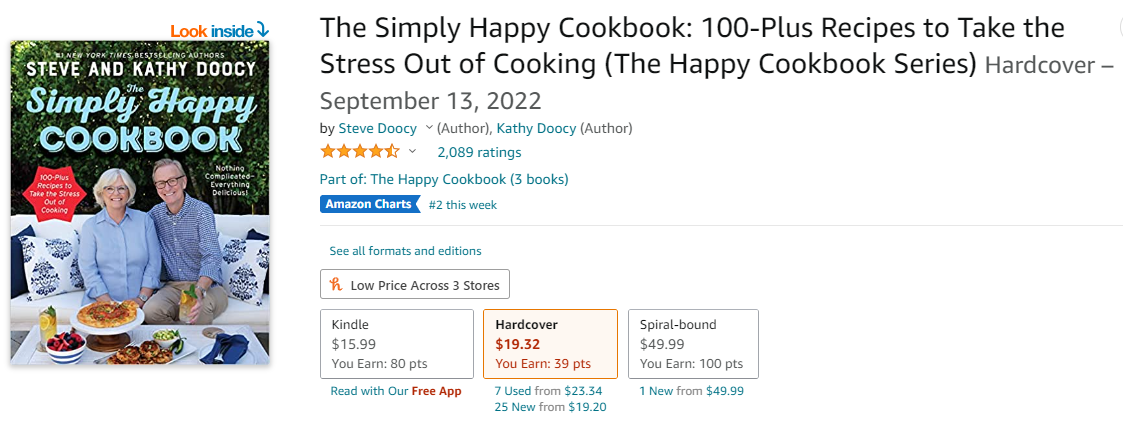The width and height of the screenshot is (1123, 430).
Task: Click the Honey icon in price button
Action: [336, 285]
